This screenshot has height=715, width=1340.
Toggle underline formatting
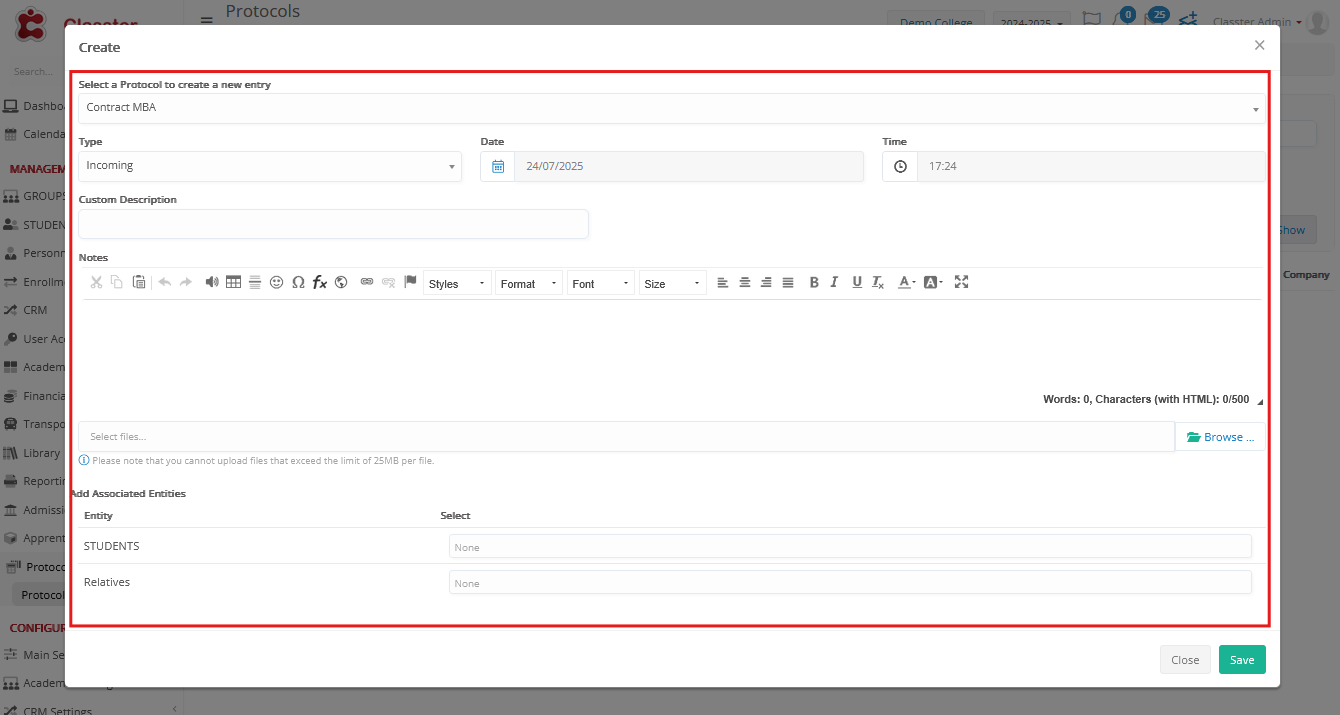pos(857,283)
